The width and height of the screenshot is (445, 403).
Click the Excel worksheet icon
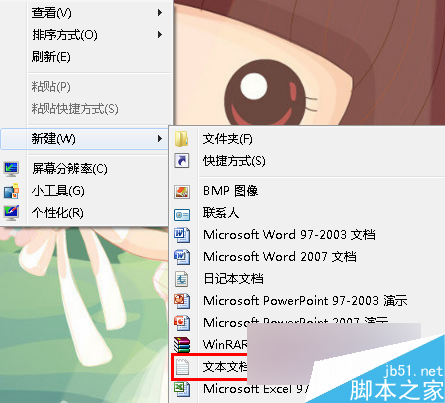pos(182,389)
